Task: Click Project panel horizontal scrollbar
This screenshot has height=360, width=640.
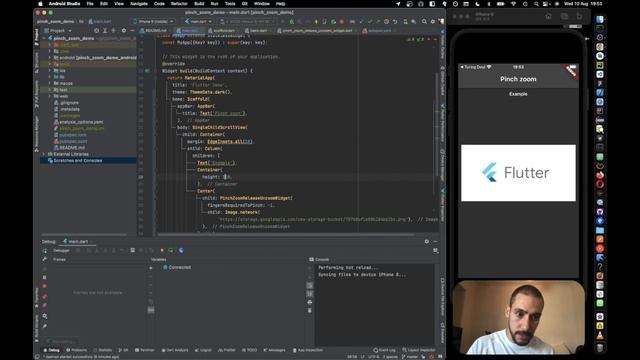Action: coord(84,235)
